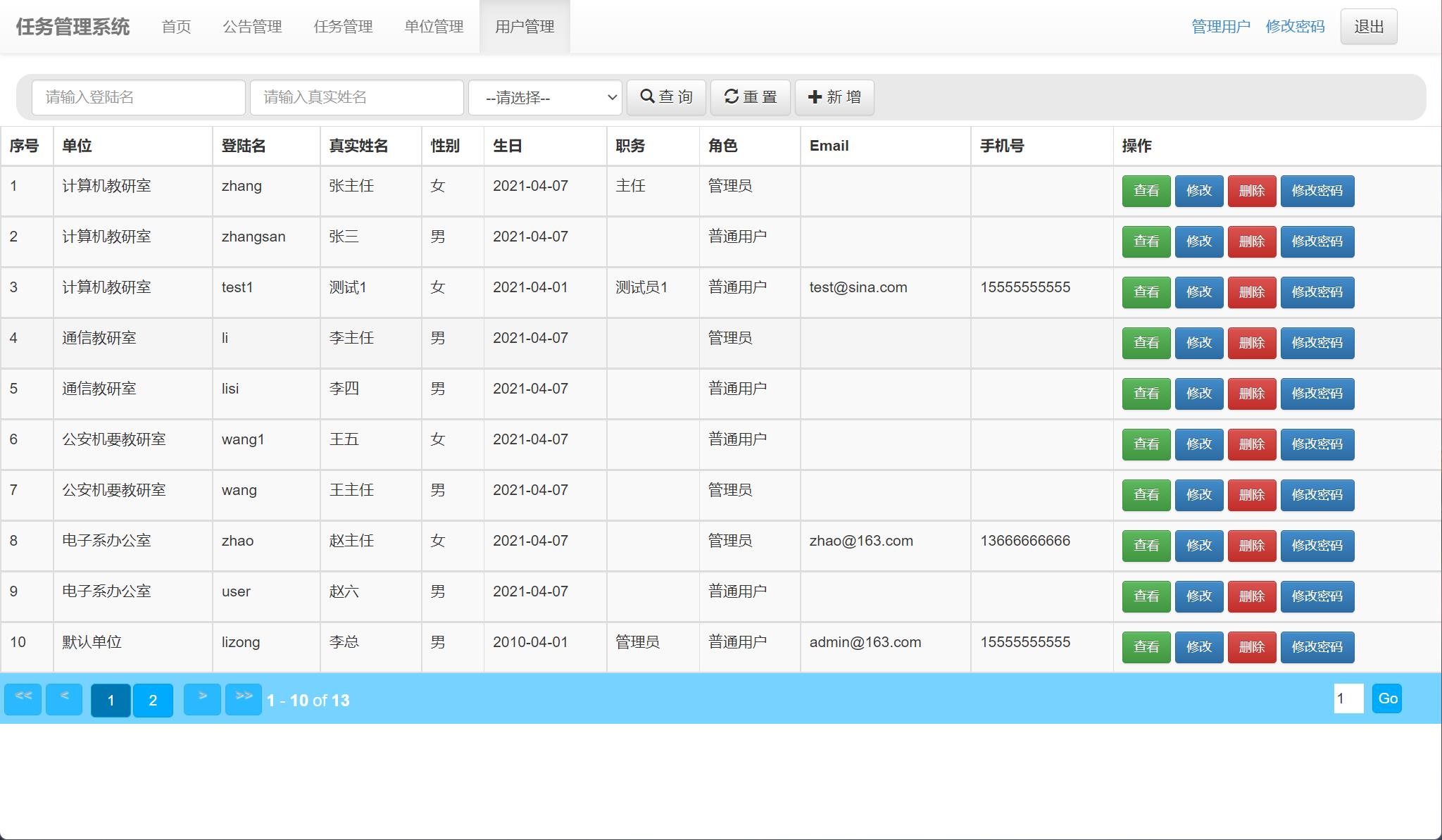
Task: Click the magnifier icon on the 查询 button
Action: (648, 97)
